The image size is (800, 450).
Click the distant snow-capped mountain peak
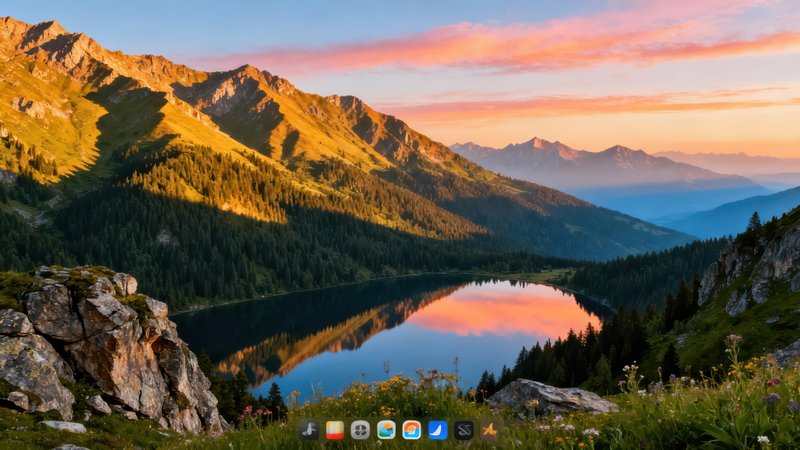[x=540, y=148]
